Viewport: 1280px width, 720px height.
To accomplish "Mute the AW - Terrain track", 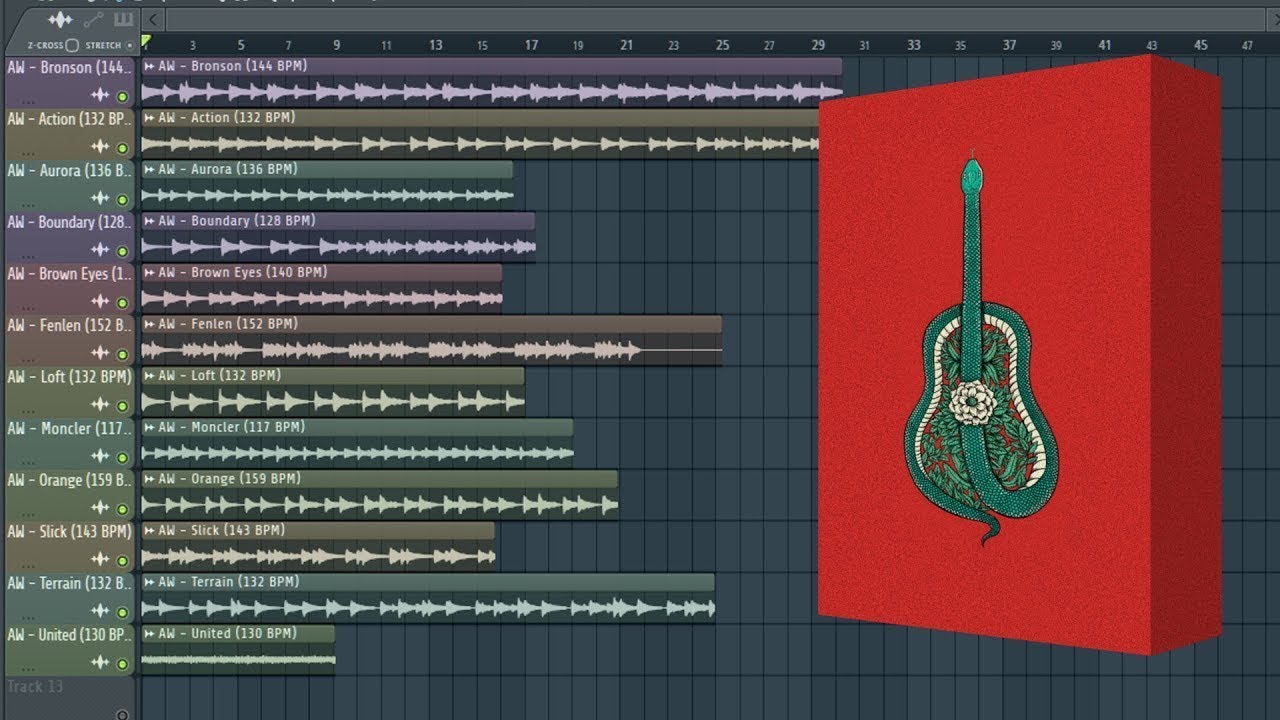I will [122, 613].
